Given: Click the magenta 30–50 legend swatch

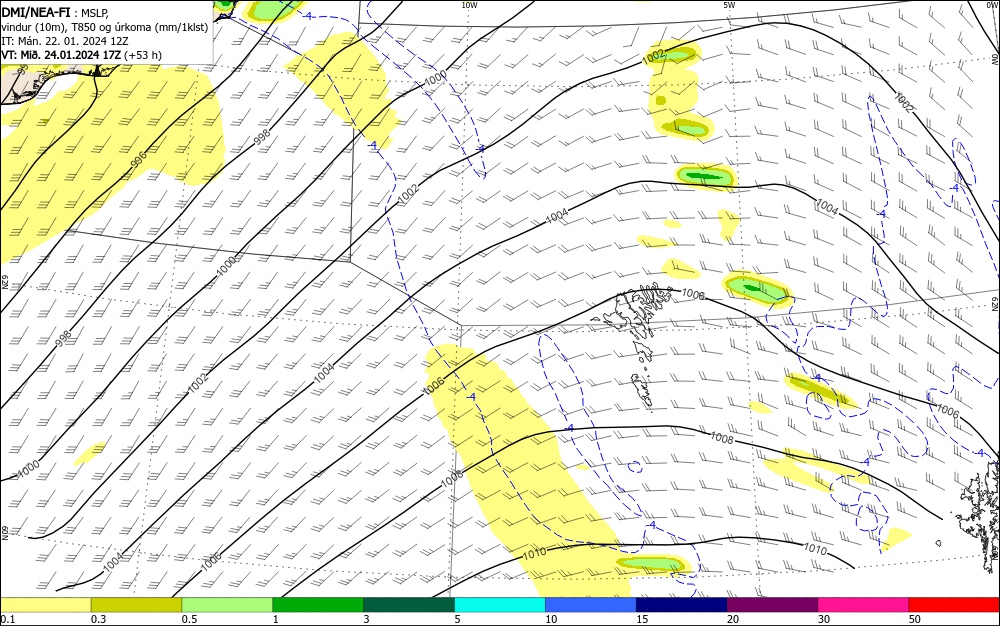Looking at the screenshot, I should click(x=864, y=605).
